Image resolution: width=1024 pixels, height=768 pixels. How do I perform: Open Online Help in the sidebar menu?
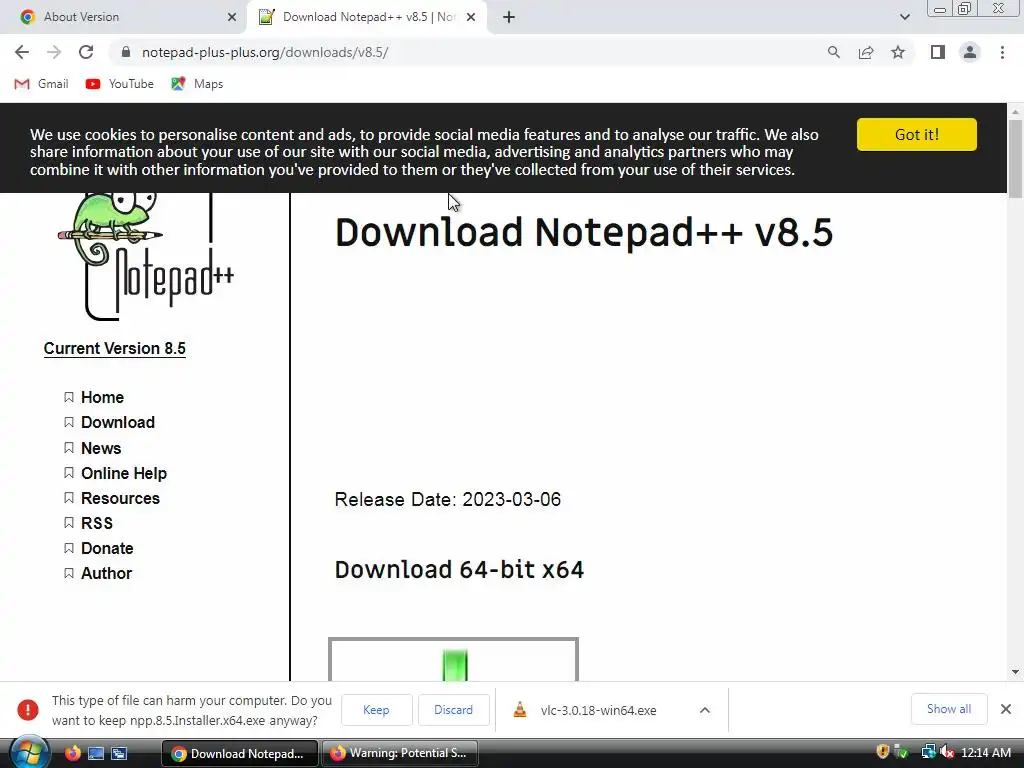point(124,473)
